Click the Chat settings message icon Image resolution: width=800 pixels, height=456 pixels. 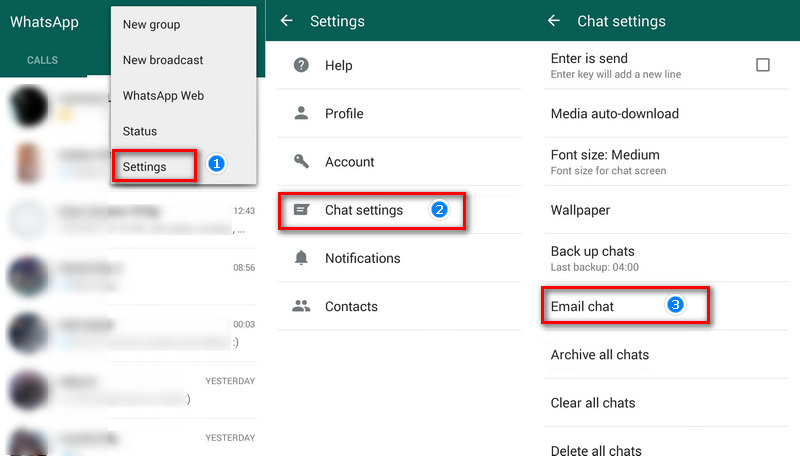point(301,210)
